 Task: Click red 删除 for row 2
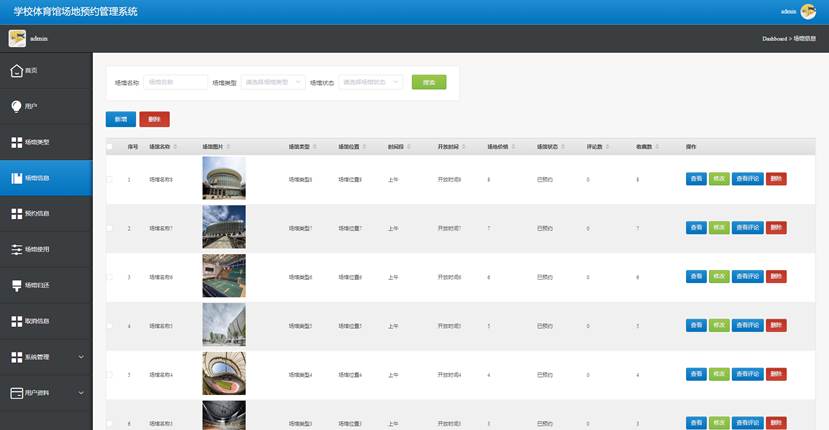click(x=776, y=227)
